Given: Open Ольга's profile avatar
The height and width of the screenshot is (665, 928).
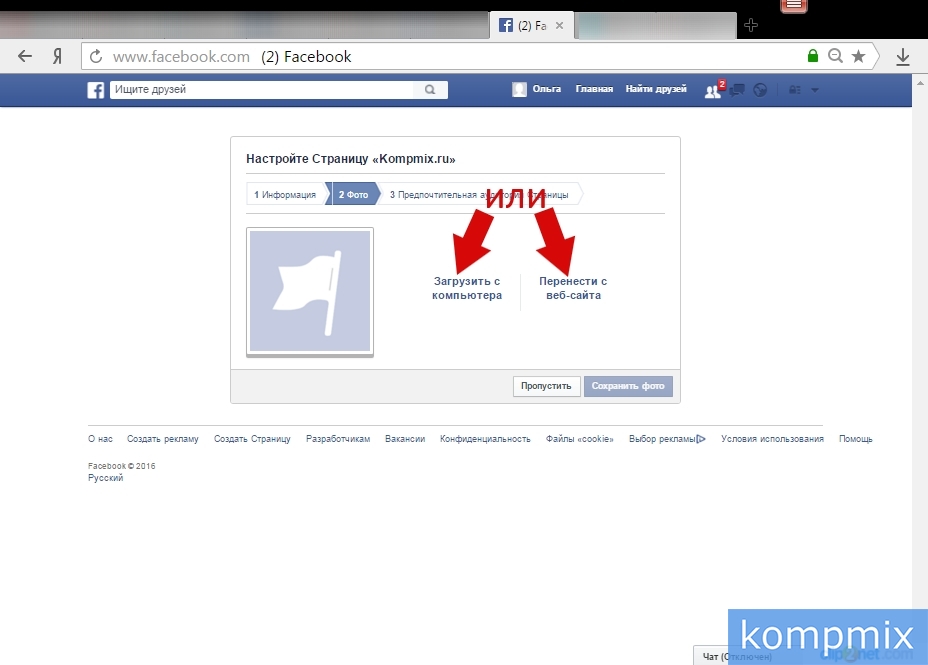Looking at the screenshot, I should click(519, 89).
